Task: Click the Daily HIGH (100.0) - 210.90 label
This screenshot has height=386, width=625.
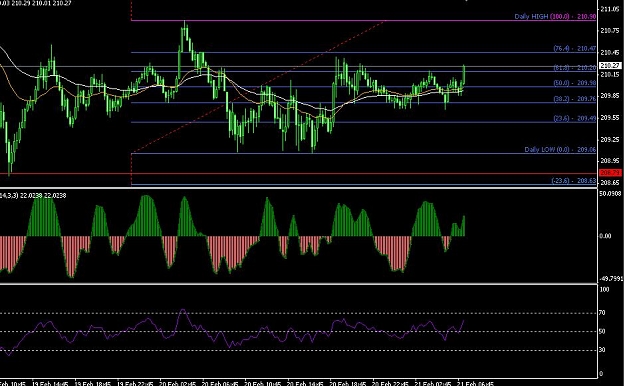Action: 555,16
